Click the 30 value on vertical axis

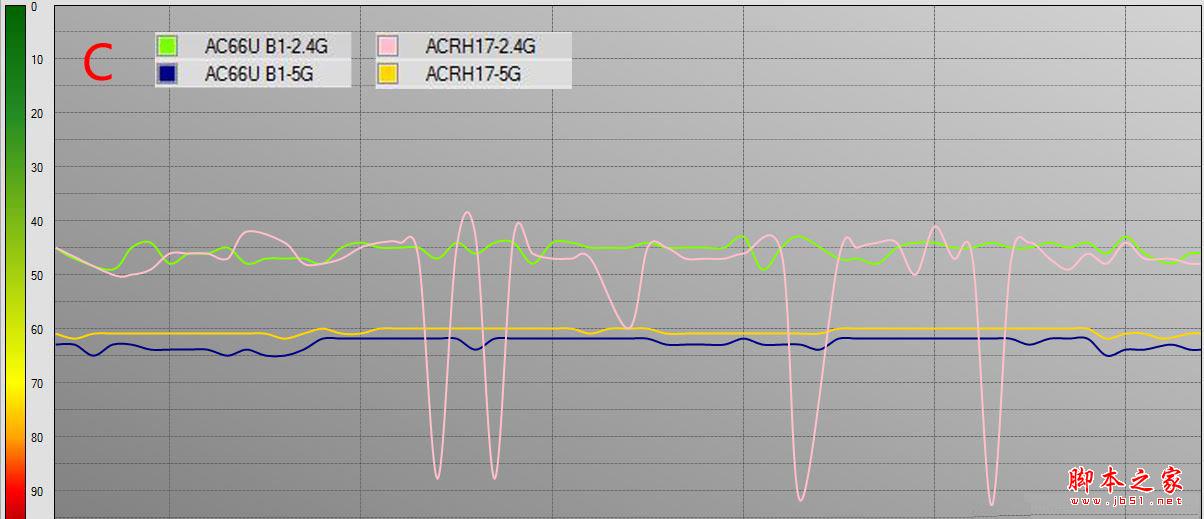coord(37,167)
